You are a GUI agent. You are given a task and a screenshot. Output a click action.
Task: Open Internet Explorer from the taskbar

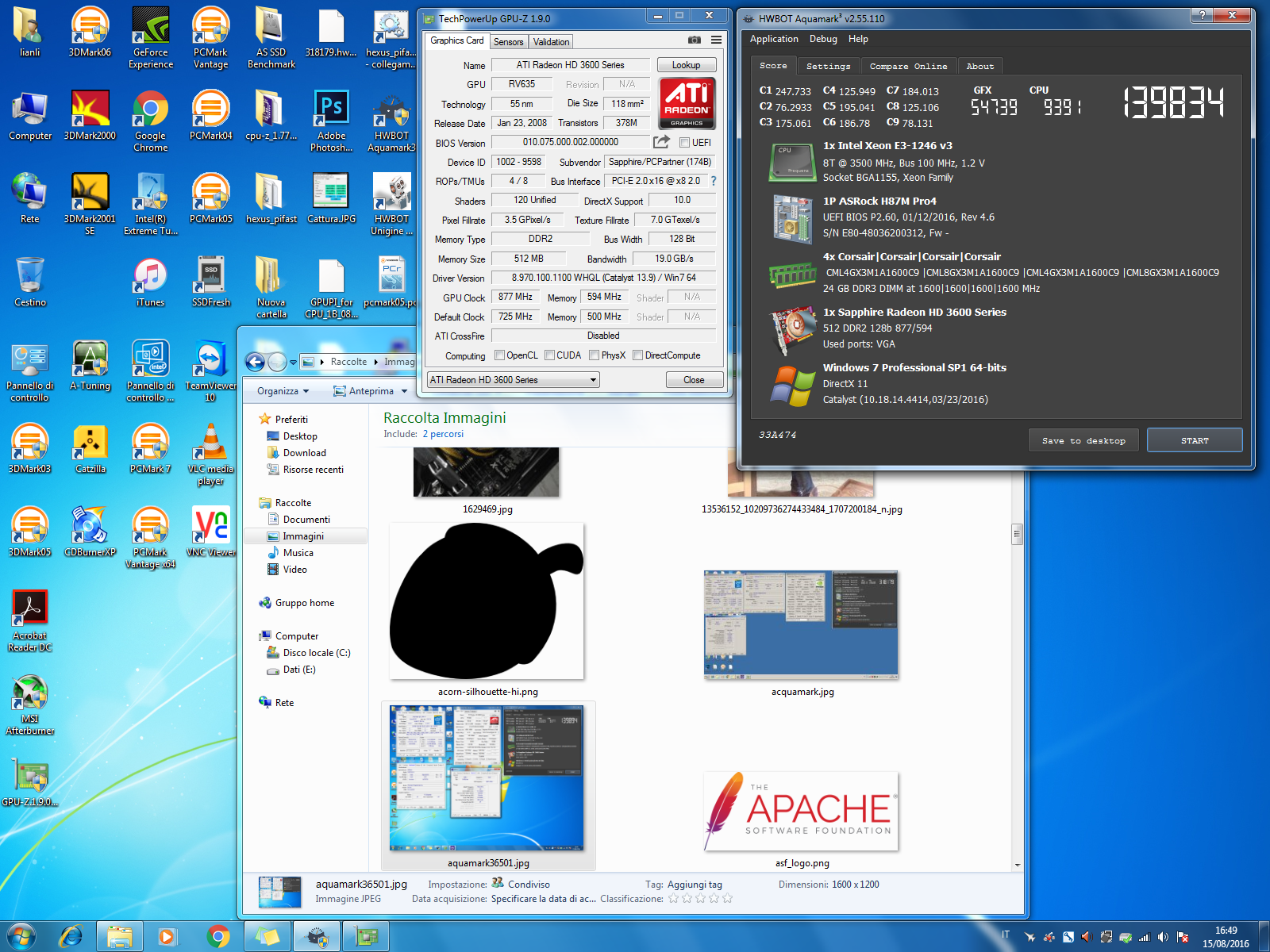pyautogui.click(x=71, y=937)
